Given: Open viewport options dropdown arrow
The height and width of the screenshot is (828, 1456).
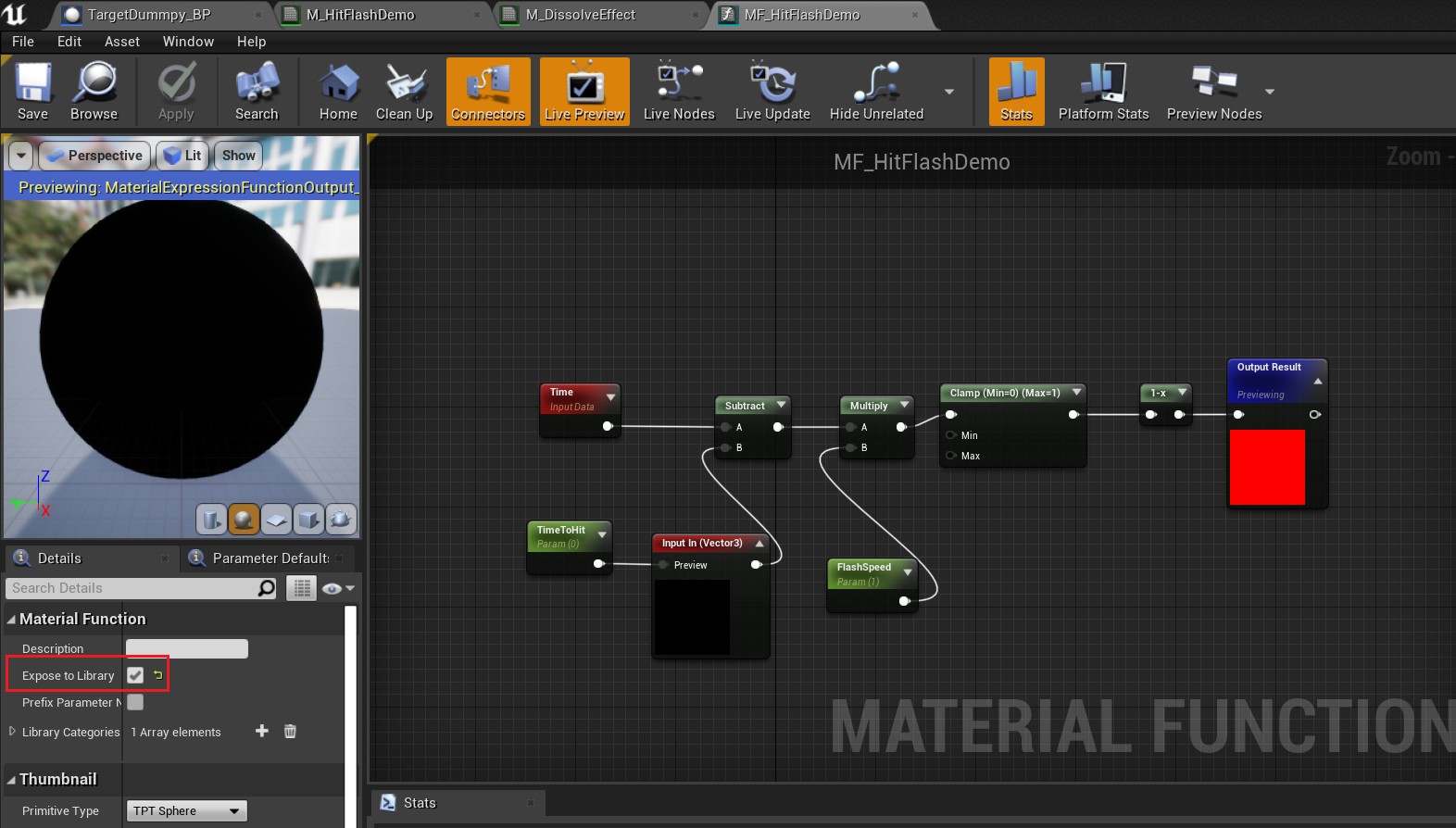Looking at the screenshot, I should (20, 156).
